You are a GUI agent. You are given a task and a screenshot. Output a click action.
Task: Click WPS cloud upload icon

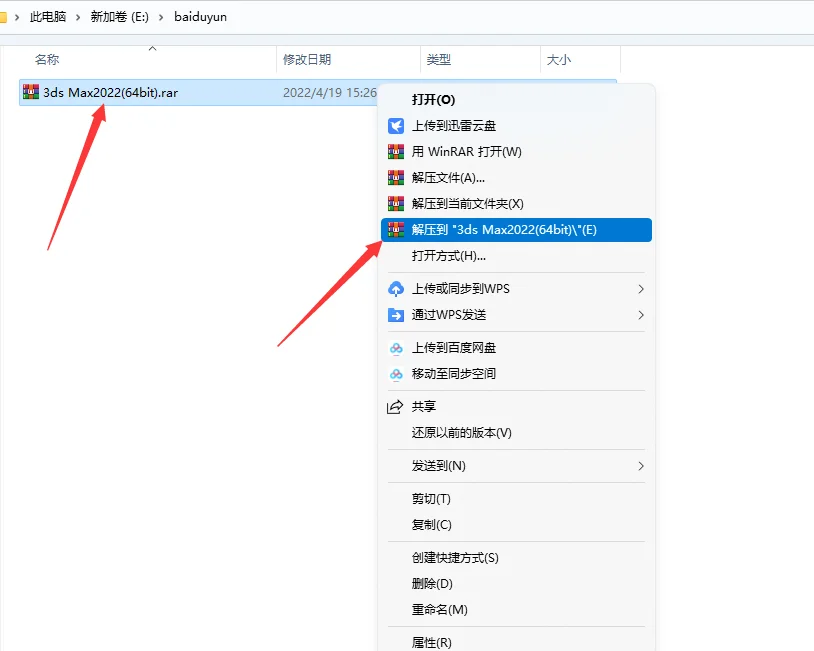[x=396, y=289]
